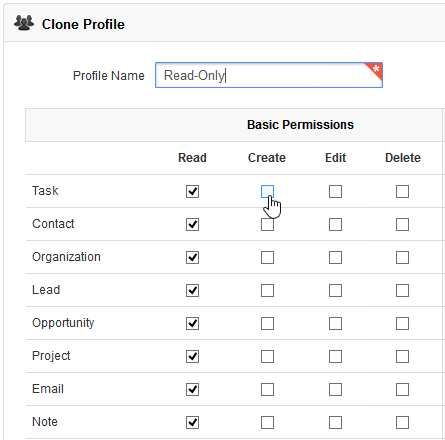Click the Clone Profile people icon
445x440 pixels.
(x=24, y=23)
